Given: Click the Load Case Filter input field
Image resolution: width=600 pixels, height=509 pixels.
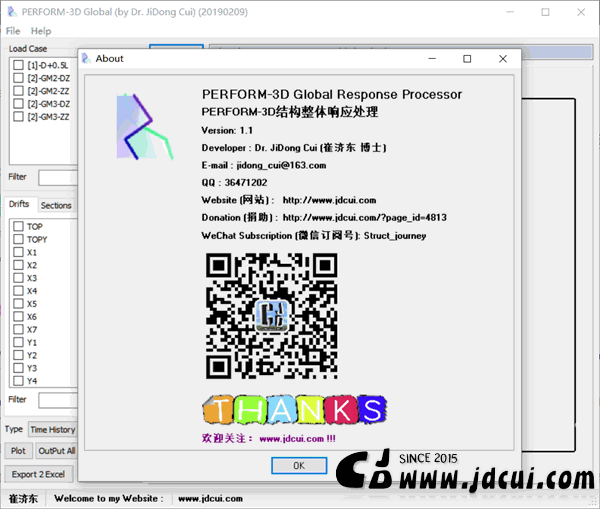Looking at the screenshot, I should pos(58,178).
